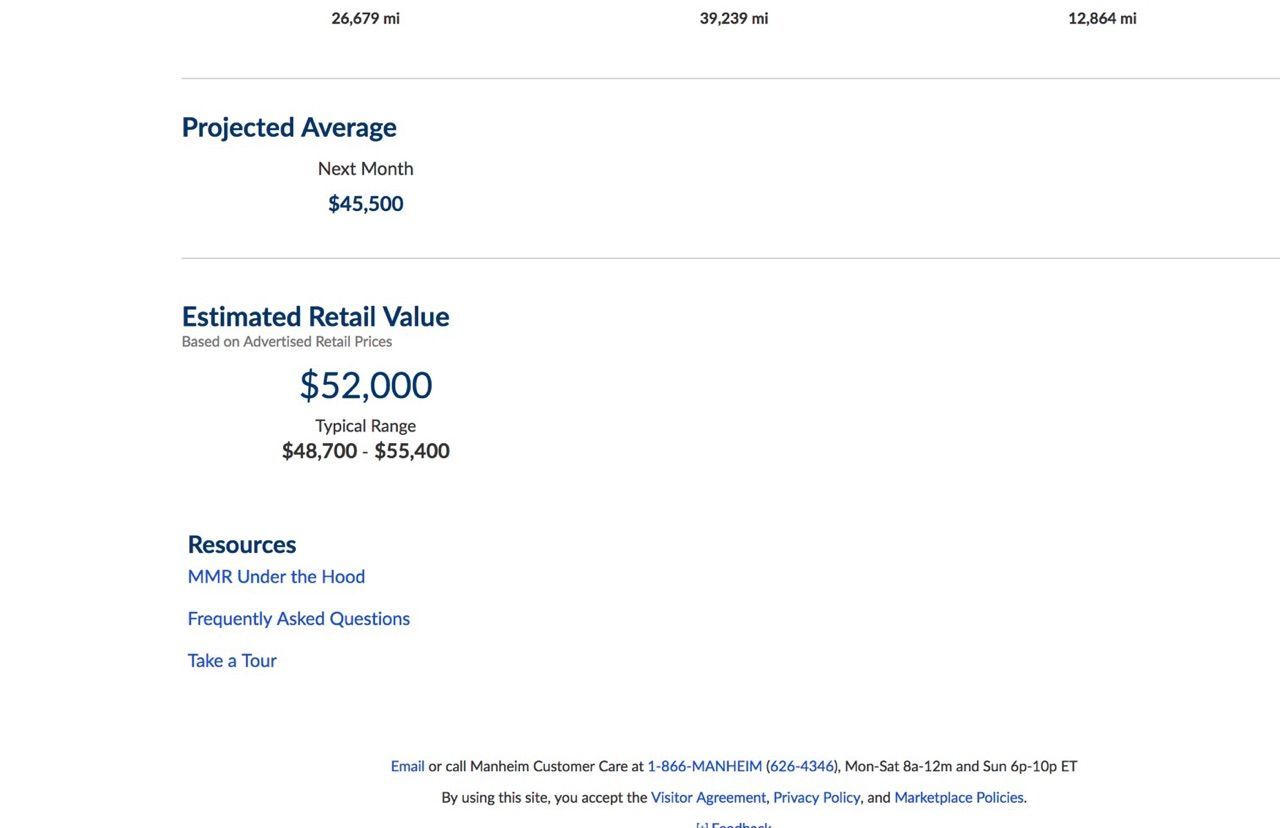Open the Marketplace Policies link
The width and height of the screenshot is (1280, 828).
point(958,798)
